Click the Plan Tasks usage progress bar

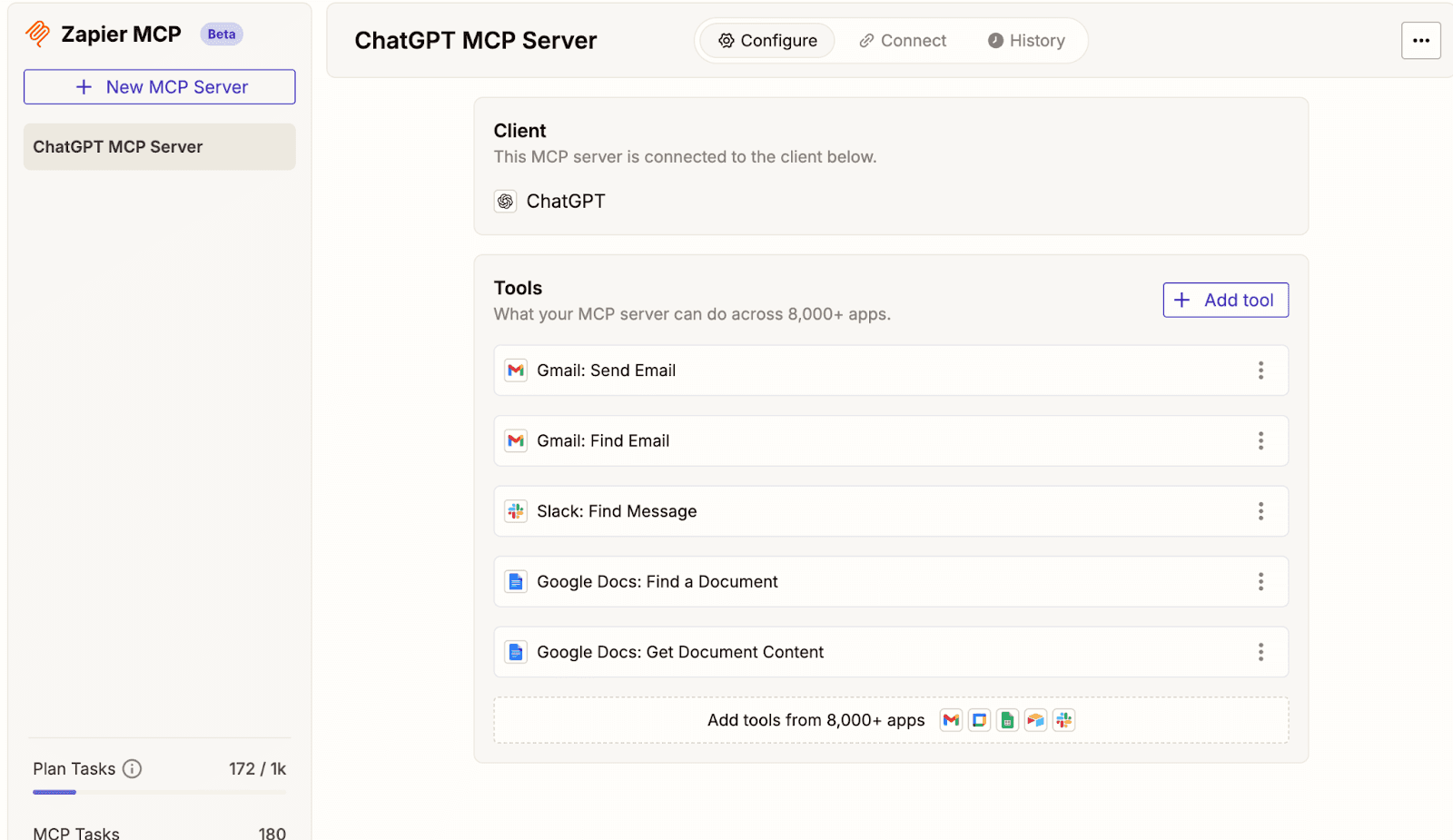160,793
